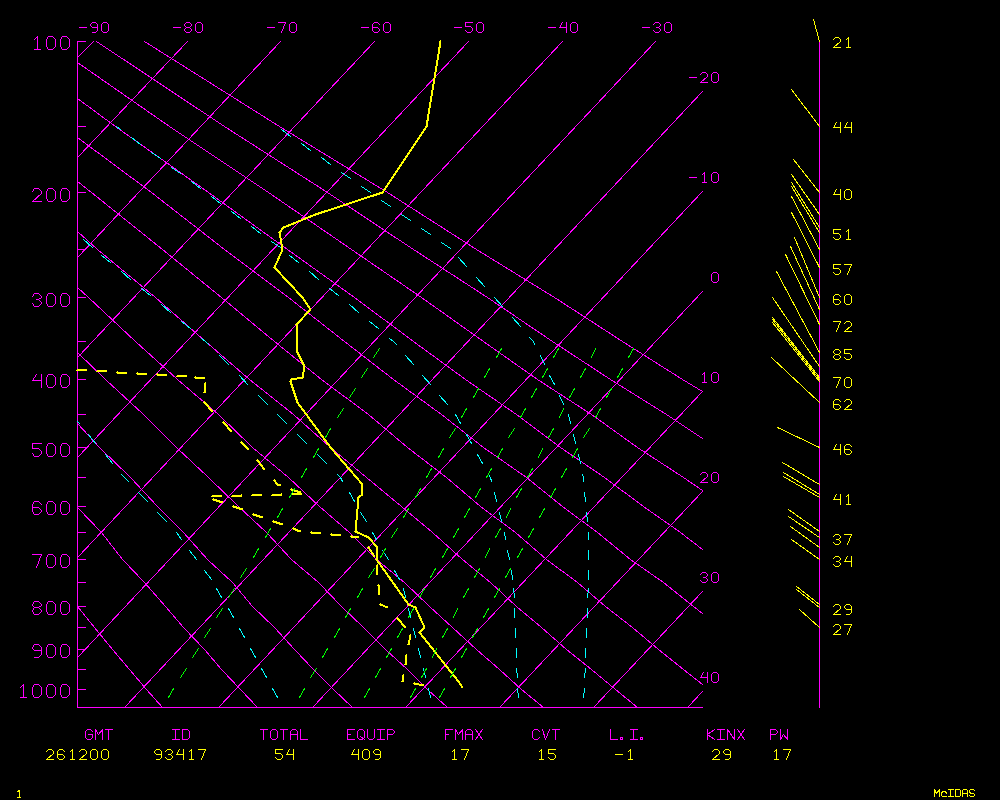Click the station ID value 93417
The width and height of the screenshot is (1000, 800).
point(181,755)
